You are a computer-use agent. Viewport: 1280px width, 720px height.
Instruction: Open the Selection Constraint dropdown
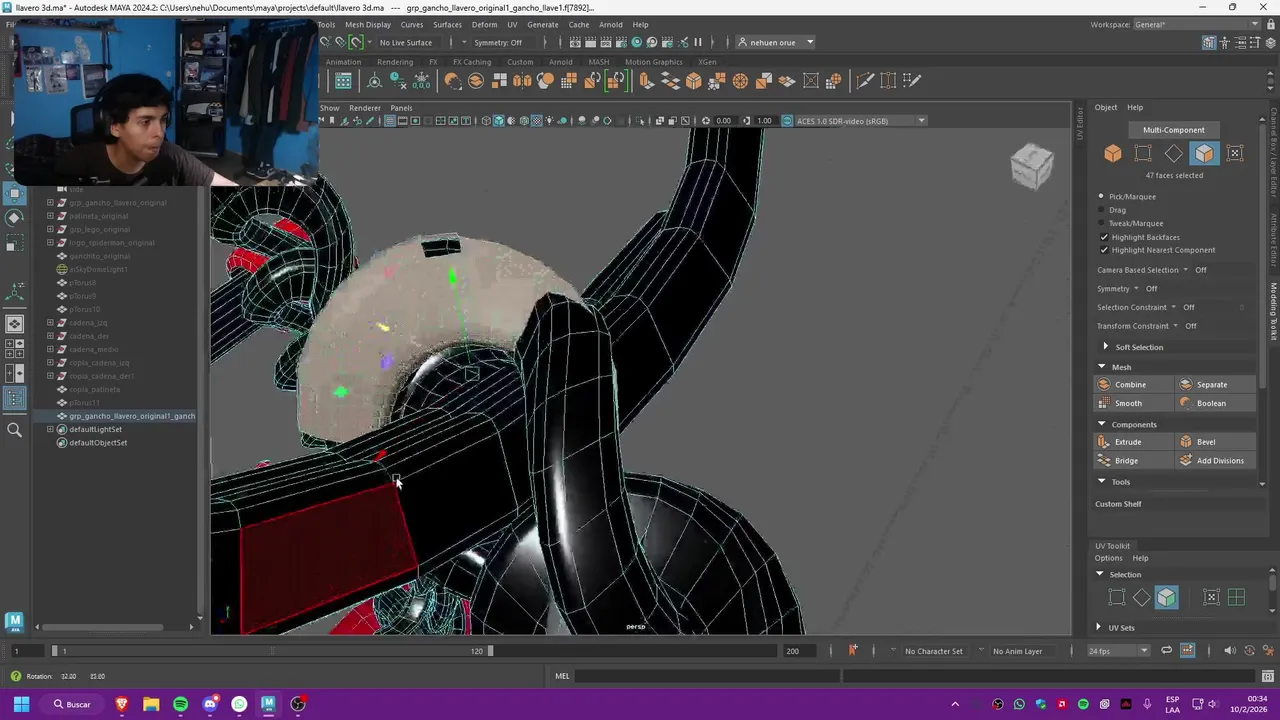click(x=1174, y=307)
